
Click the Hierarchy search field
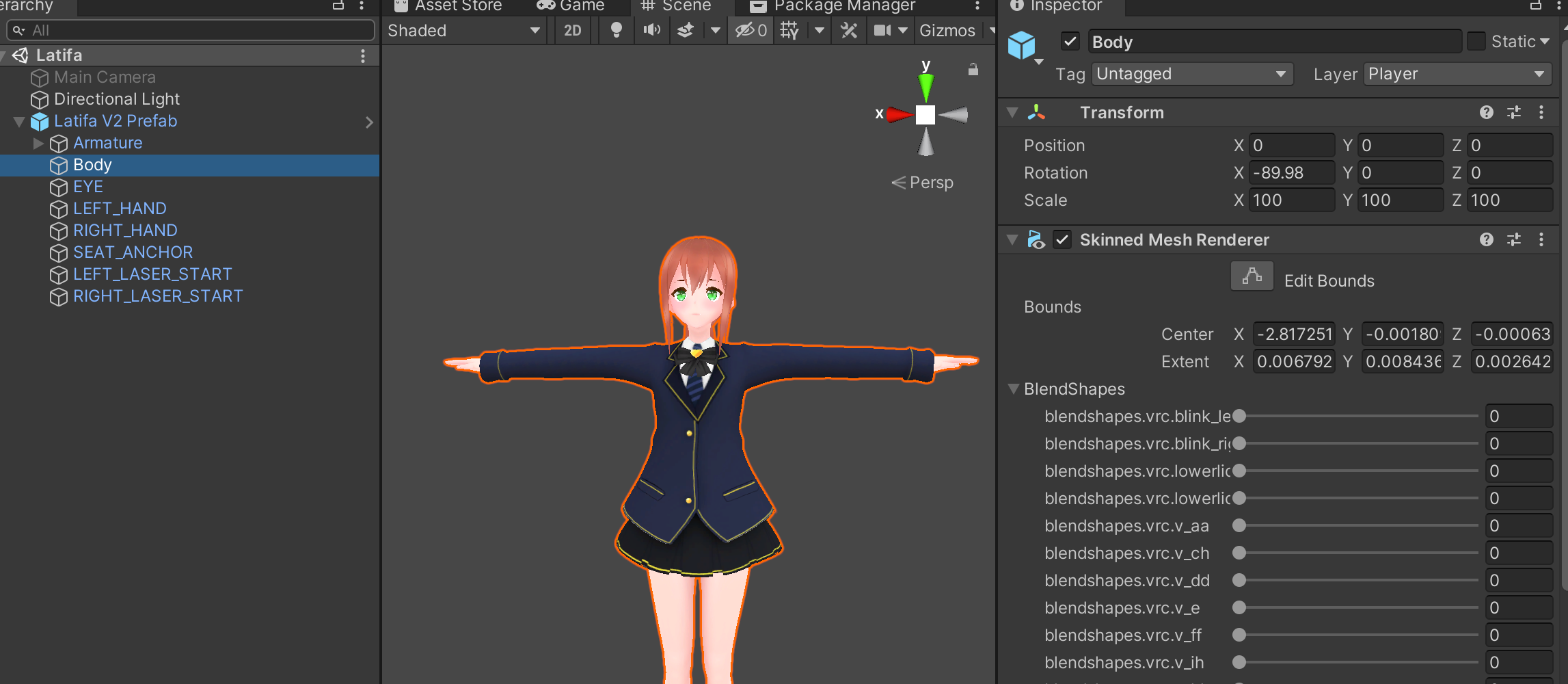coord(191,30)
